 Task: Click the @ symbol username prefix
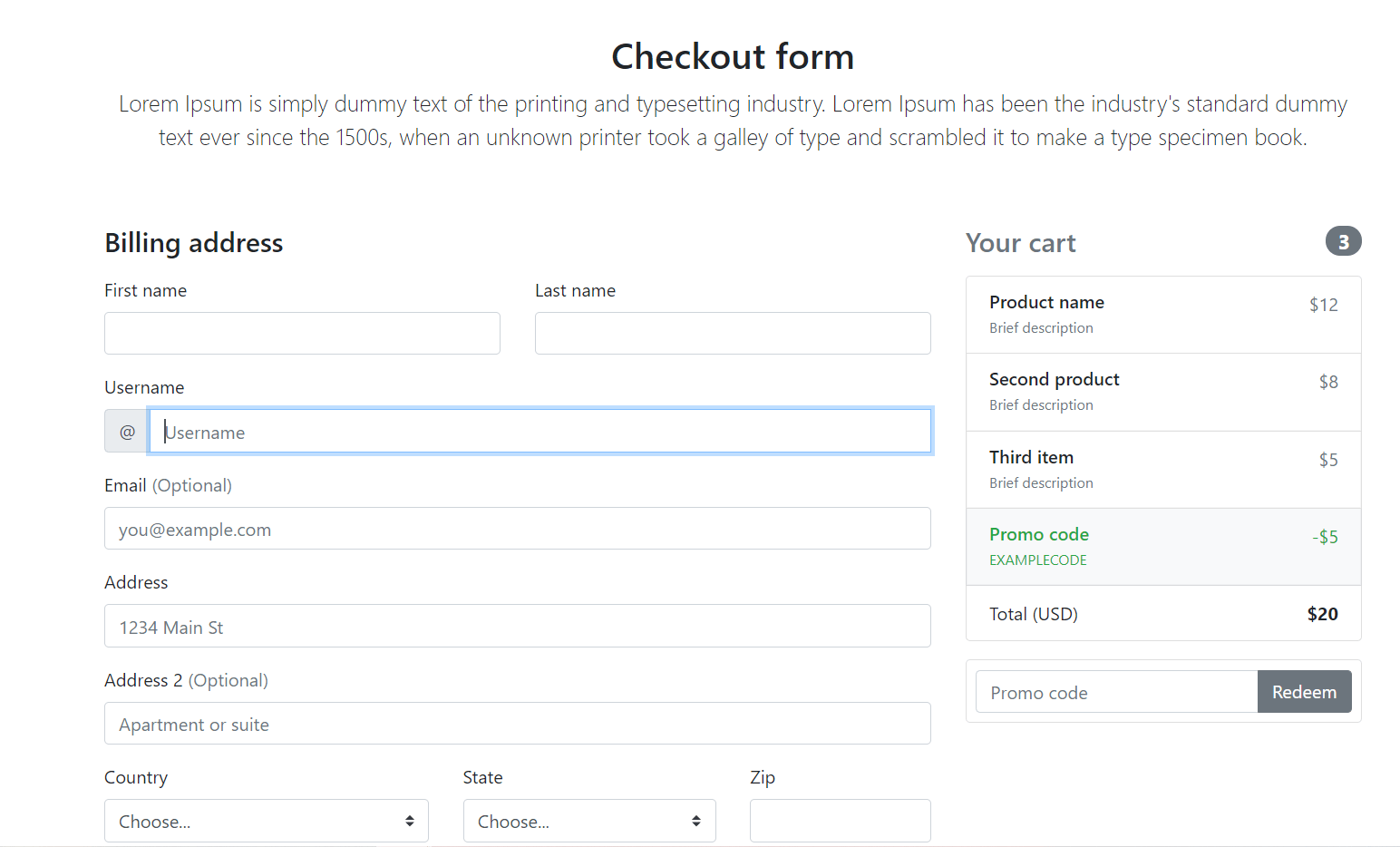pyautogui.click(x=127, y=432)
